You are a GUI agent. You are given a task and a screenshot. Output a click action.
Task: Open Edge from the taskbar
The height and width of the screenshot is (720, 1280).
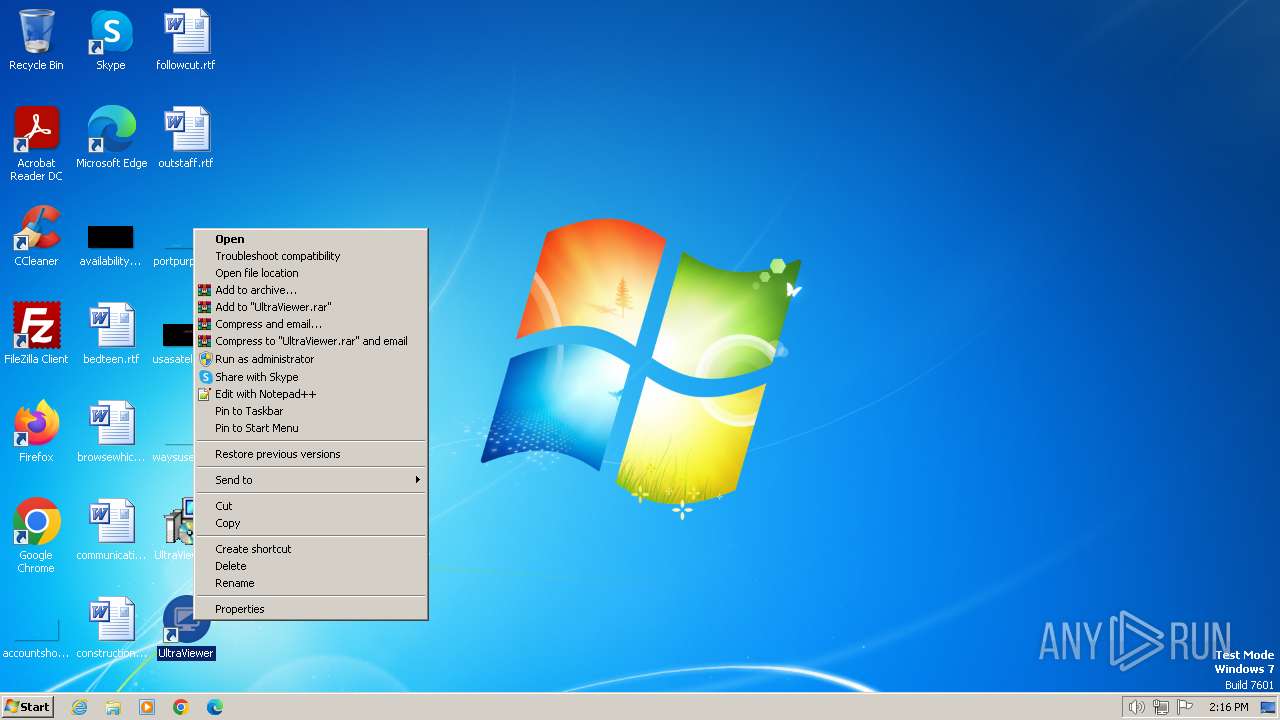tap(215, 707)
